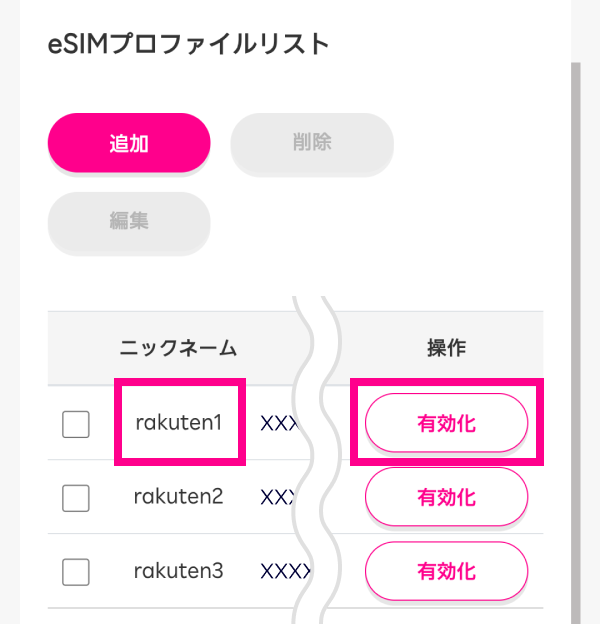Tick the checkbox for rakuten1
The height and width of the screenshot is (624, 600).
[x=76, y=424]
